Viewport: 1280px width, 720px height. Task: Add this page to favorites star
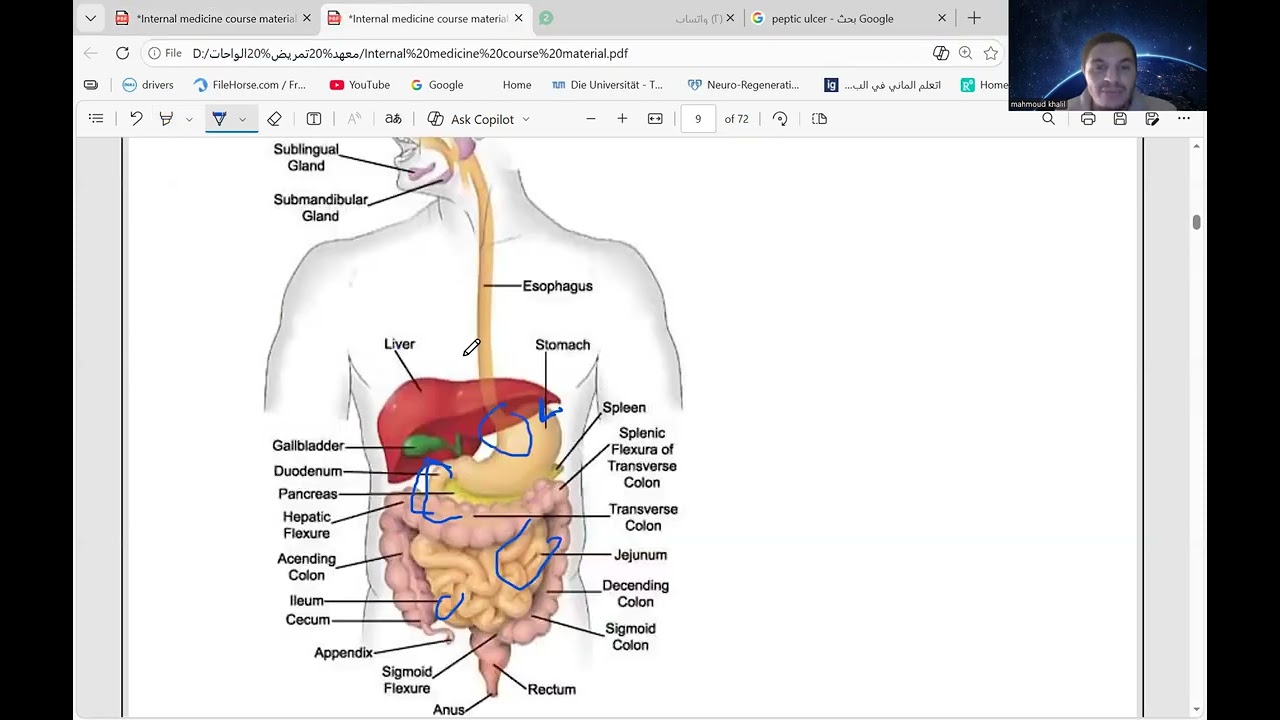[x=991, y=53]
